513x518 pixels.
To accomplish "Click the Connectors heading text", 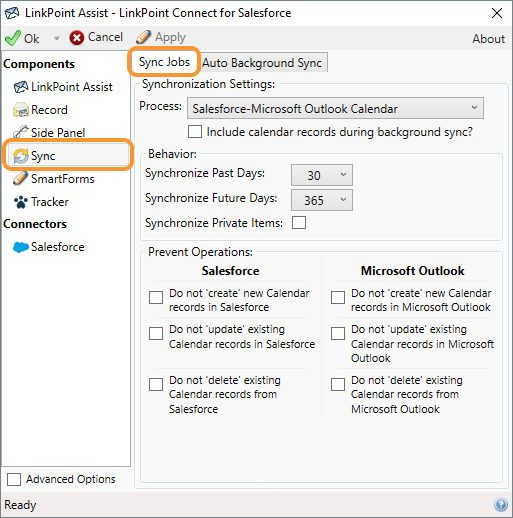I will pos(35,224).
